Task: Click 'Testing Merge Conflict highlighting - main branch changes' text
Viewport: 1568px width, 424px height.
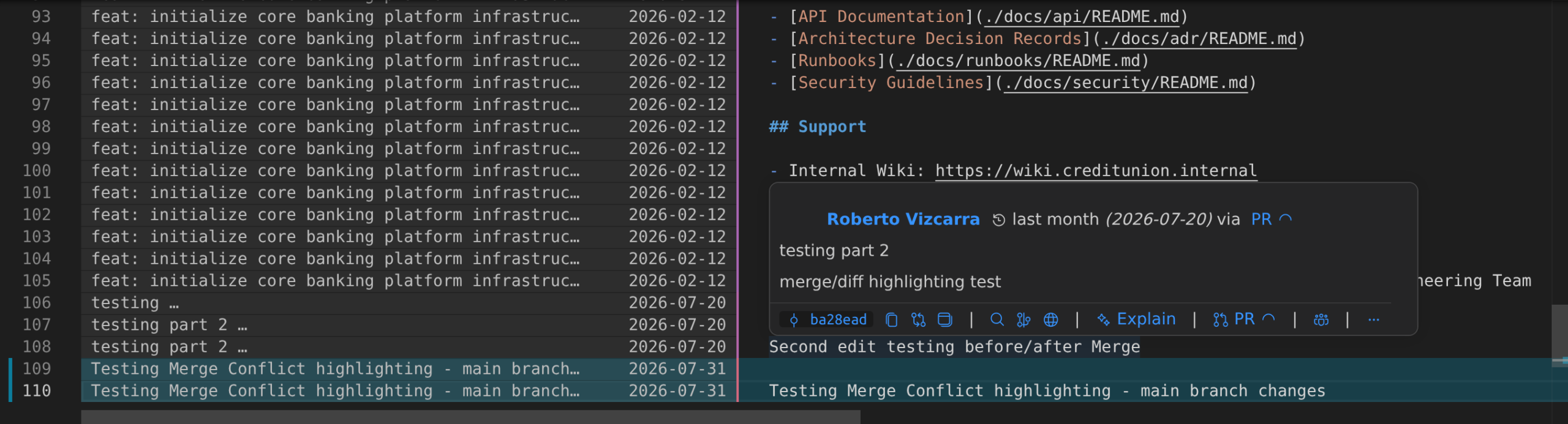Action: coord(1047,391)
